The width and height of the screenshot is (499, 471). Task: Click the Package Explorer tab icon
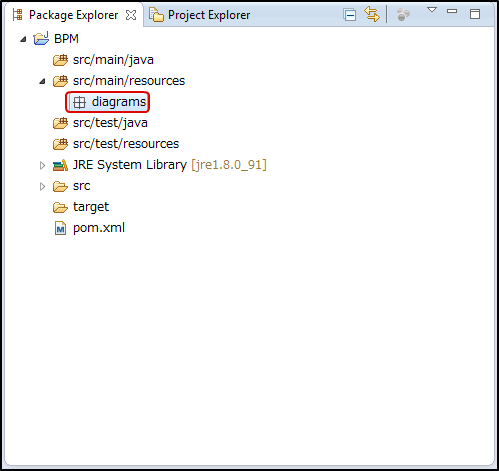(x=18, y=15)
